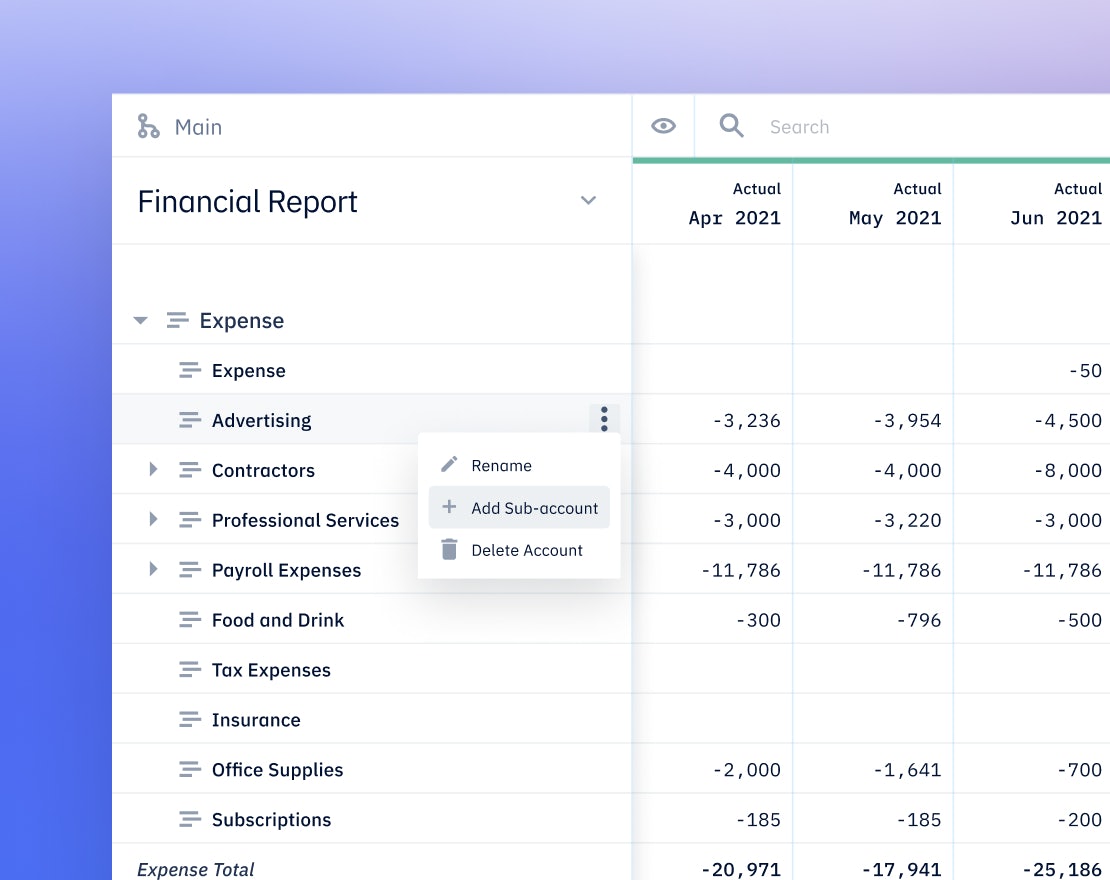Click the drag handle icon beside Advertising
The height and width of the screenshot is (880, 1110).
tap(190, 420)
